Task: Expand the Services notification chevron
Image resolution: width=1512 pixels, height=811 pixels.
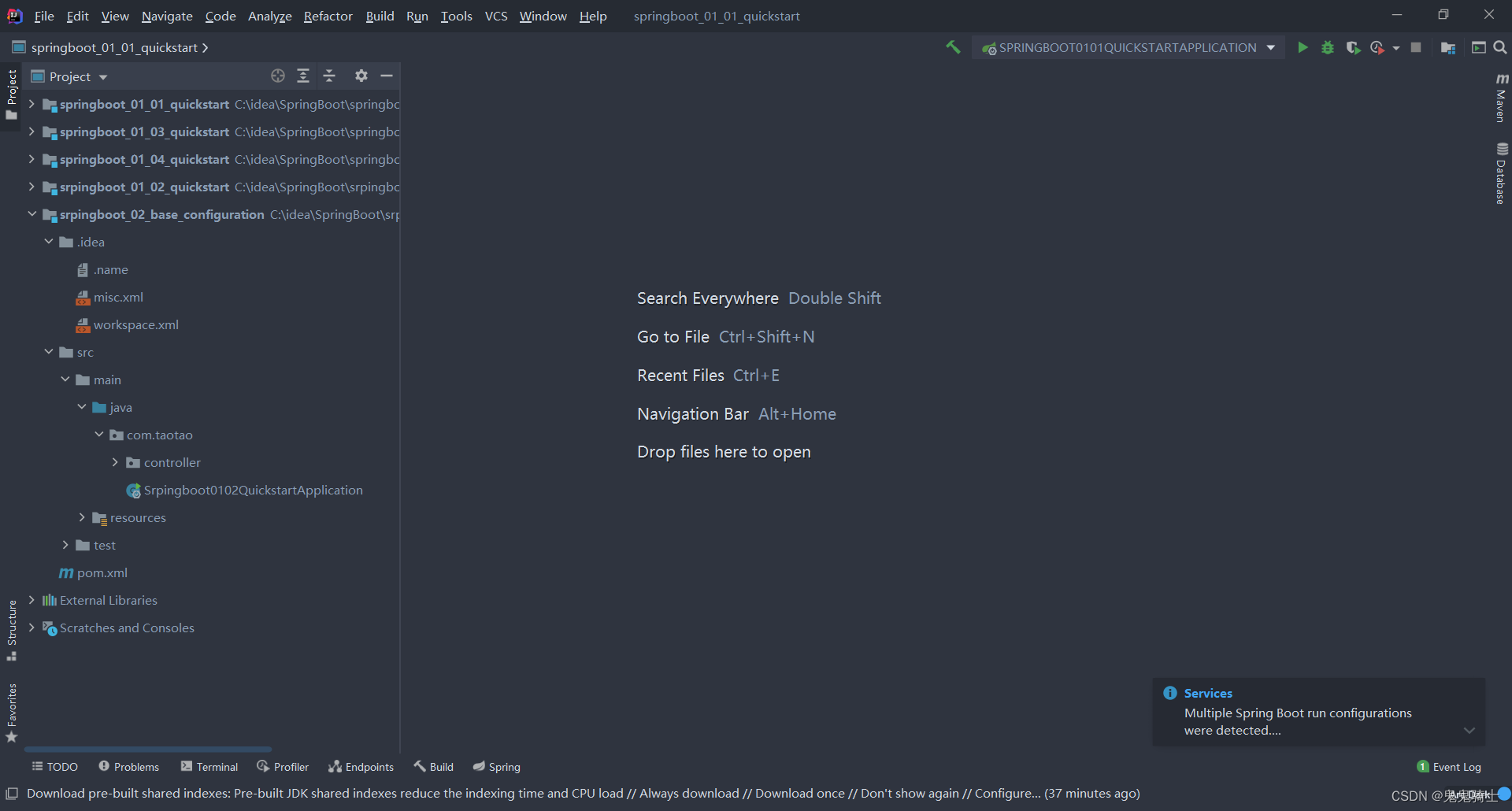Action: click(1469, 731)
